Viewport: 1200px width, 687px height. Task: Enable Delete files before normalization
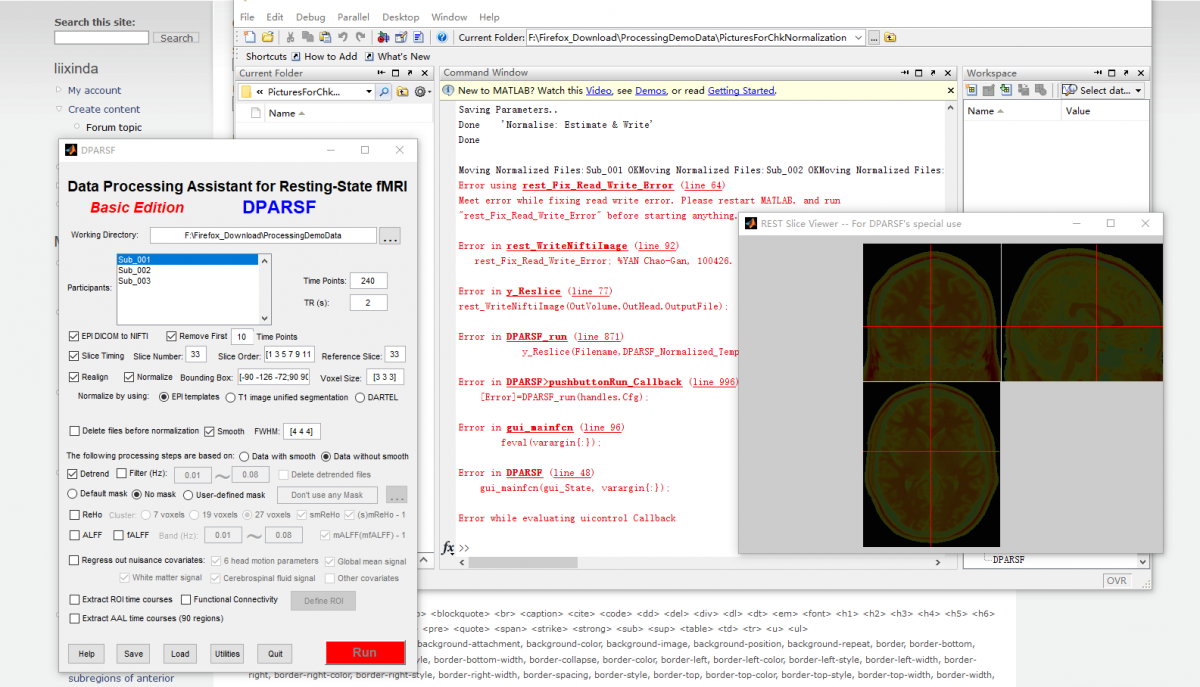tap(74, 432)
